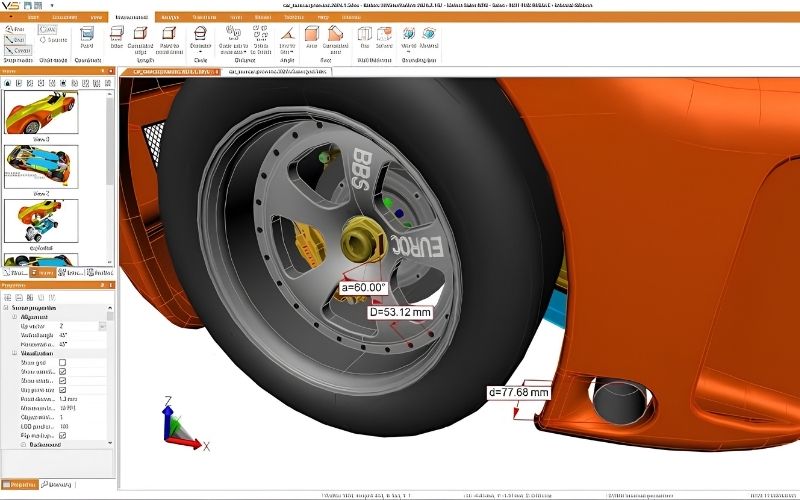The width and height of the screenshot is (800, 500).
Task: Click the first (home) icon in Views toolbar
Action: [x=8, y=83]
